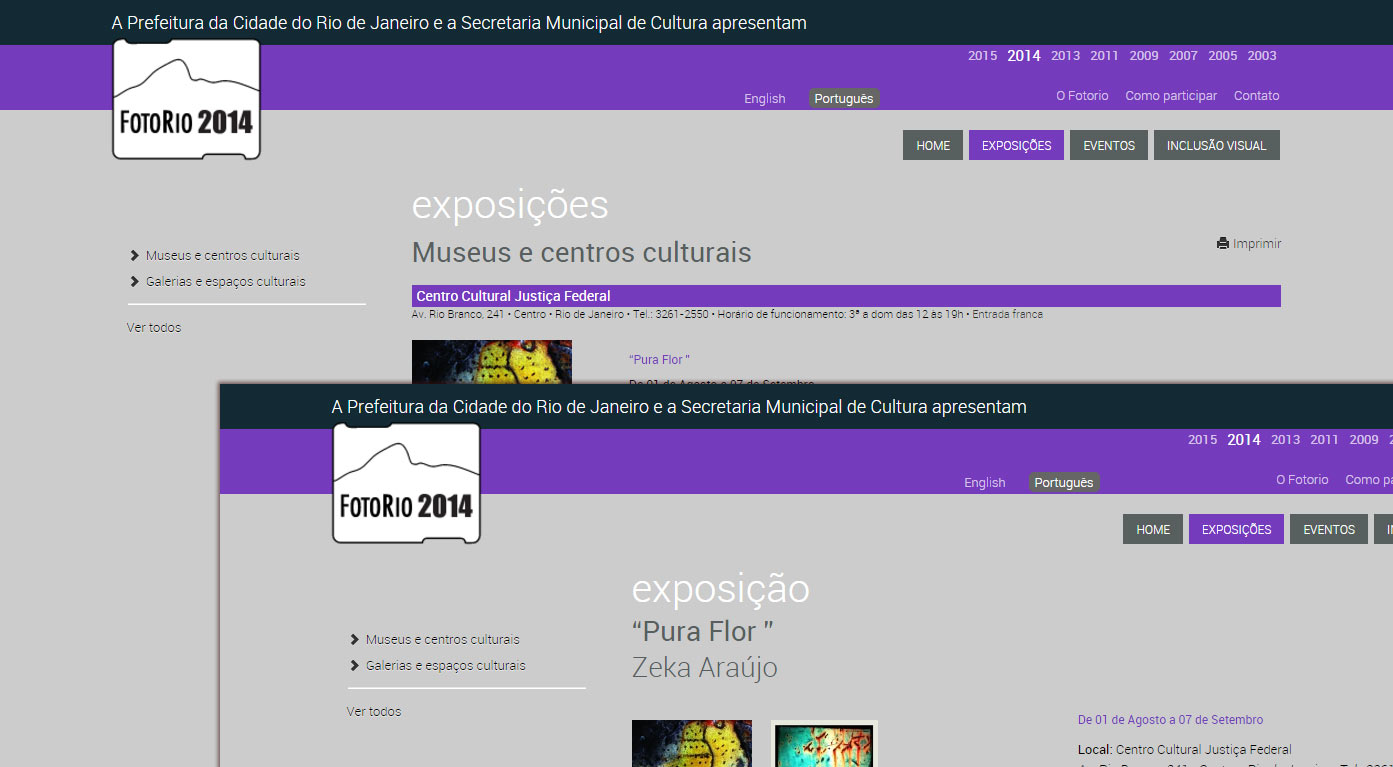Viewport: 1393px width, 767px height.
Task: Click the yellow artwork thumbnail on detail page
Action: [692, 743]
